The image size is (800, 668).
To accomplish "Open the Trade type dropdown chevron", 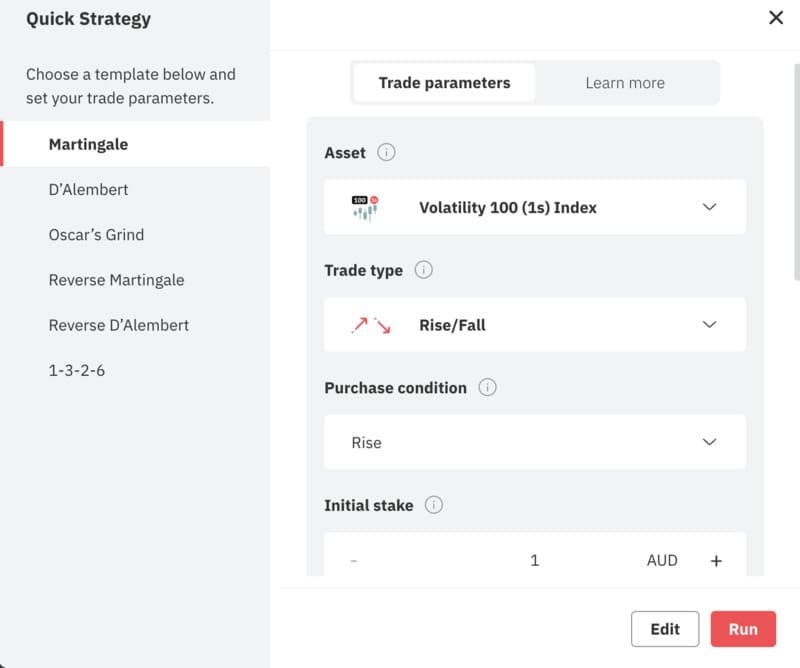I will point(709,325).
